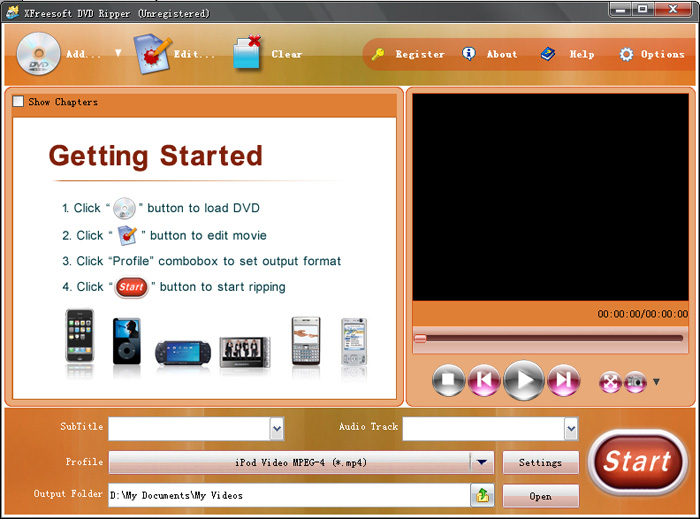Viewport: 700px width, 519px height.
Task: Click the playback time 00:00:00/00:00:00
Action: click(642, 314)
